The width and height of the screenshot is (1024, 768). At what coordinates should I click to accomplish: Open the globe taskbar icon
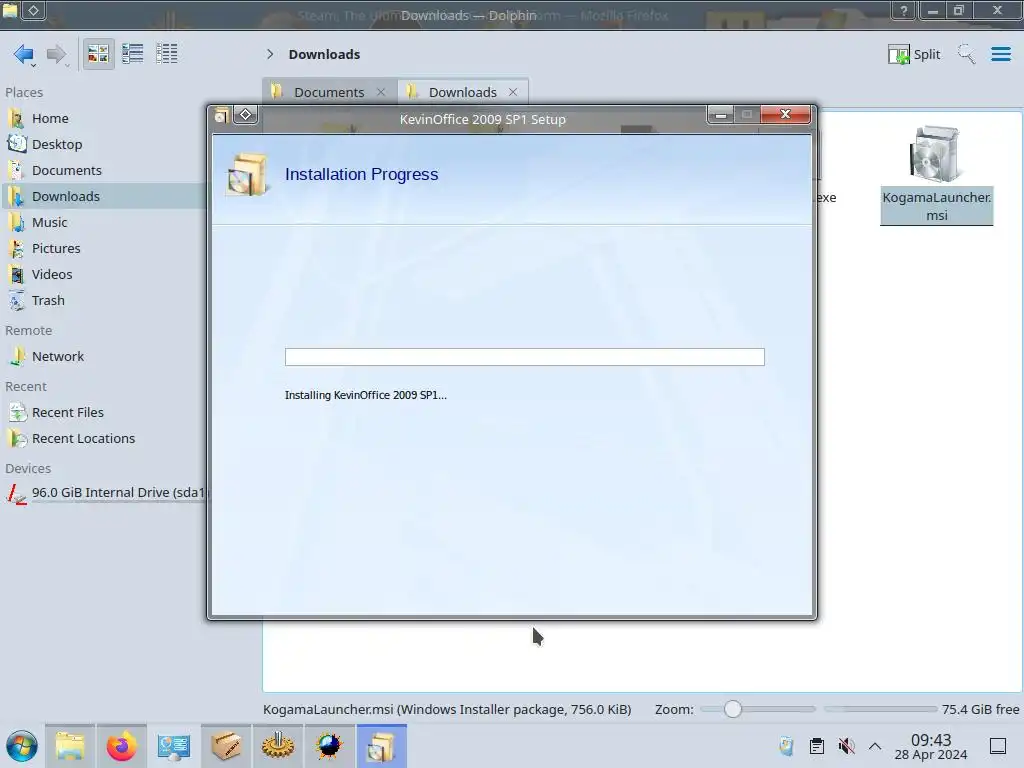(x=329, y=746)
